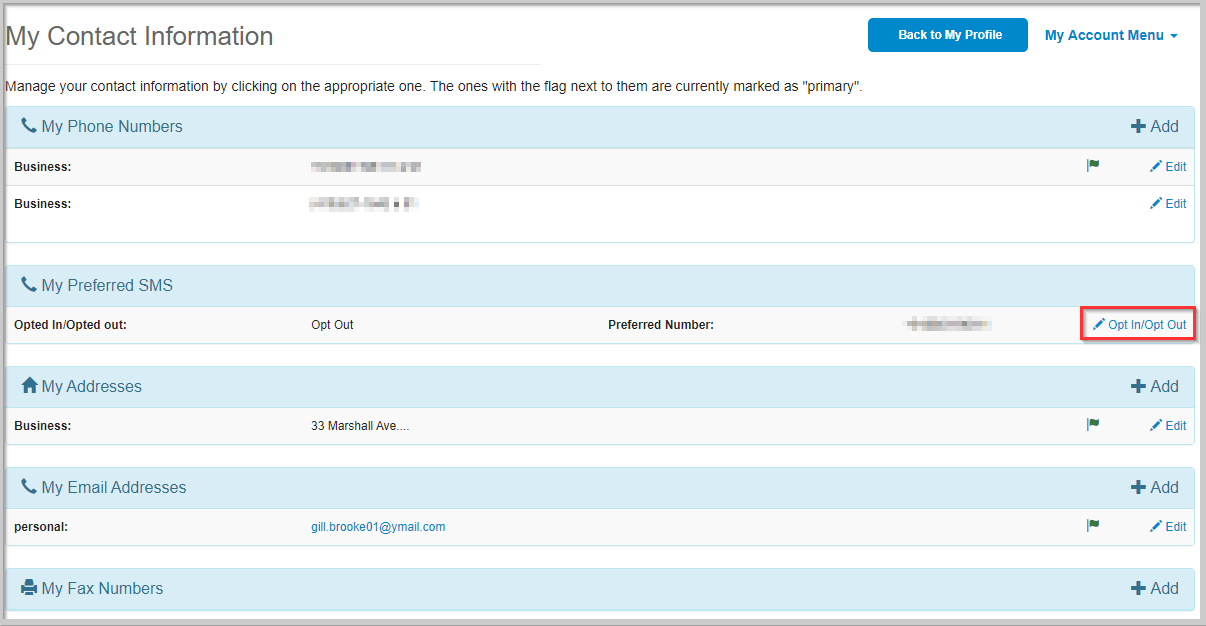
Task: Edit the second Business phone number
Action: coord(1168,203)
